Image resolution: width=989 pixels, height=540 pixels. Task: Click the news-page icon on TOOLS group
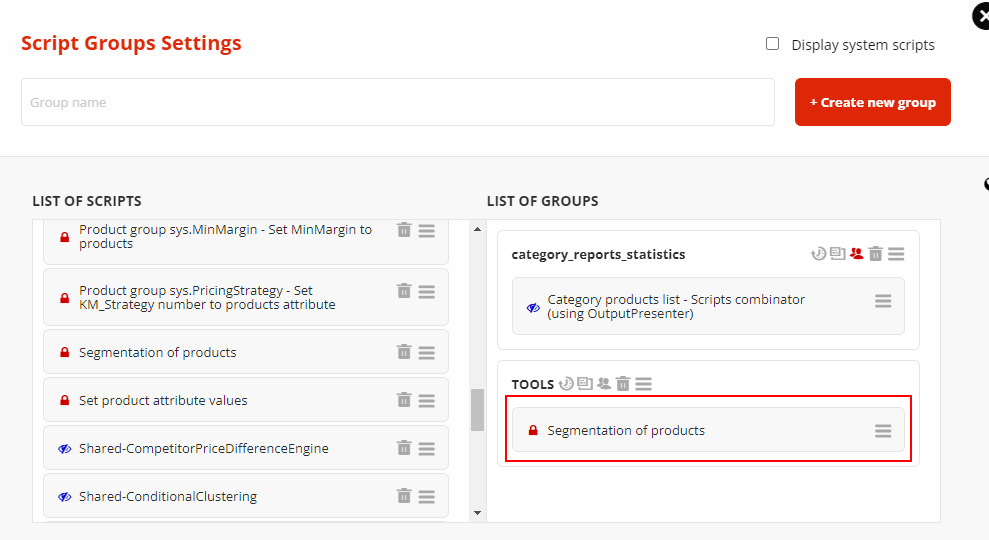(x=585, y=383)
